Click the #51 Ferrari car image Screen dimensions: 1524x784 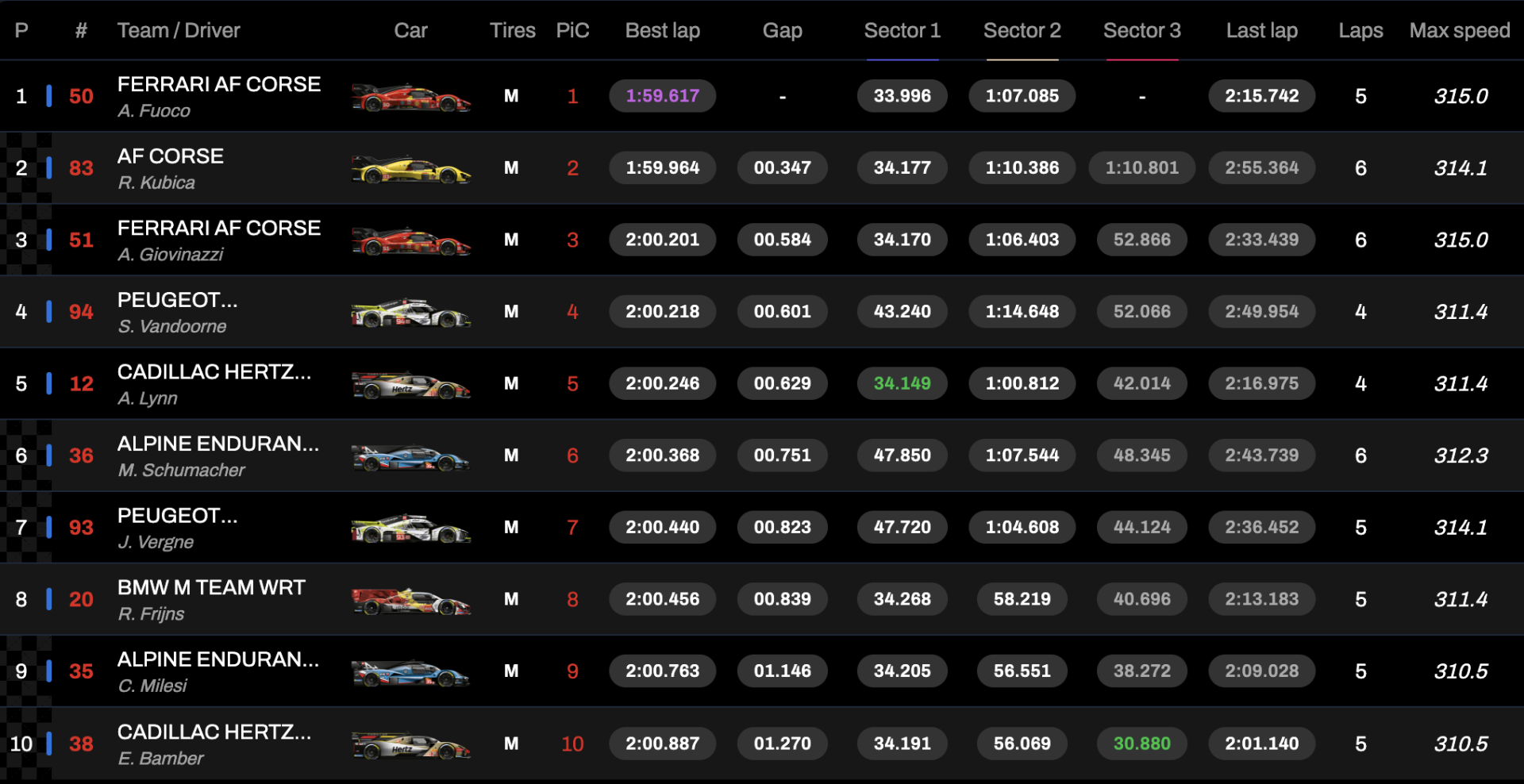(x=411, y=241)
